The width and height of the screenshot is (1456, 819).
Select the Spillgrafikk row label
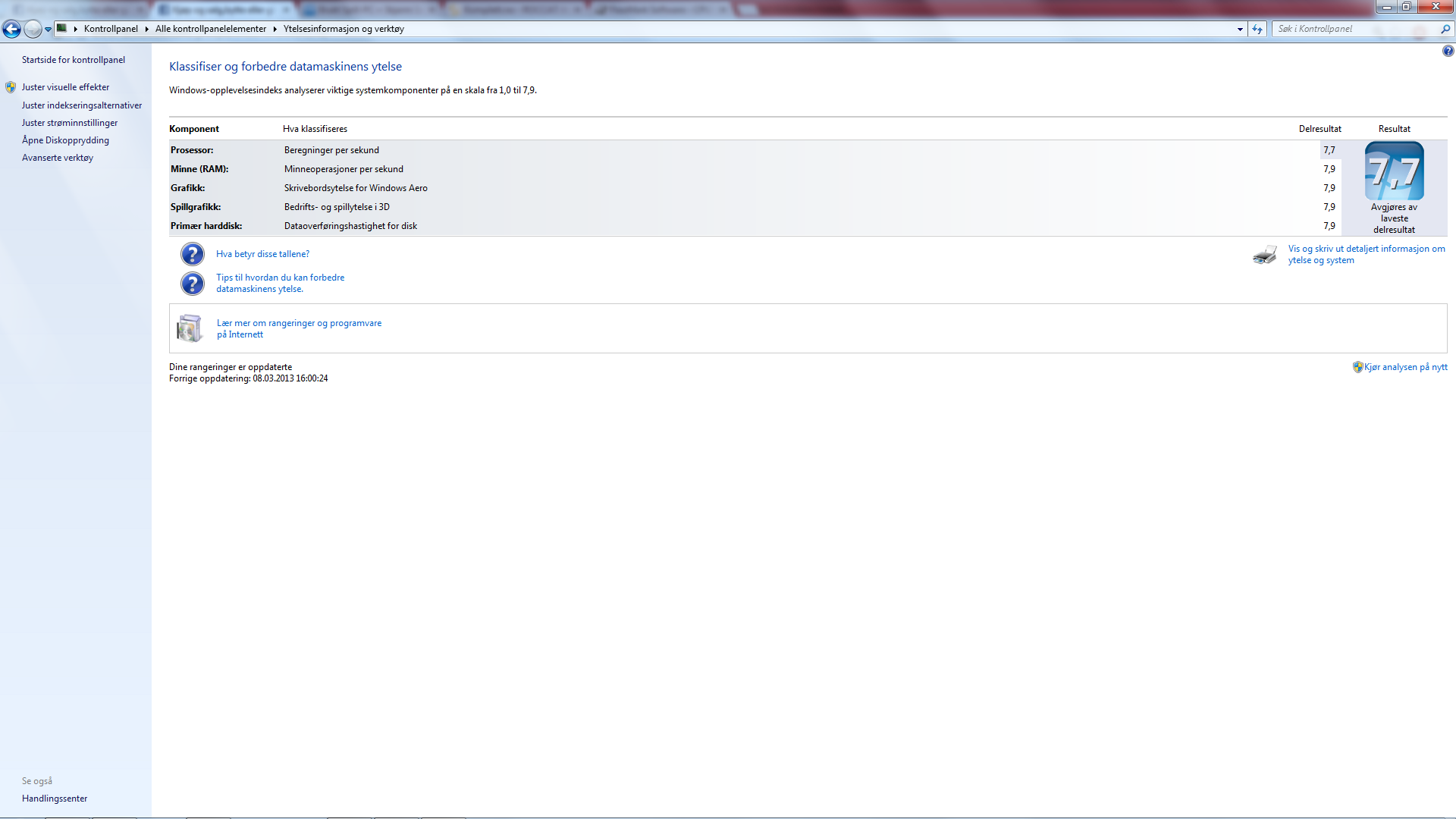196,207
